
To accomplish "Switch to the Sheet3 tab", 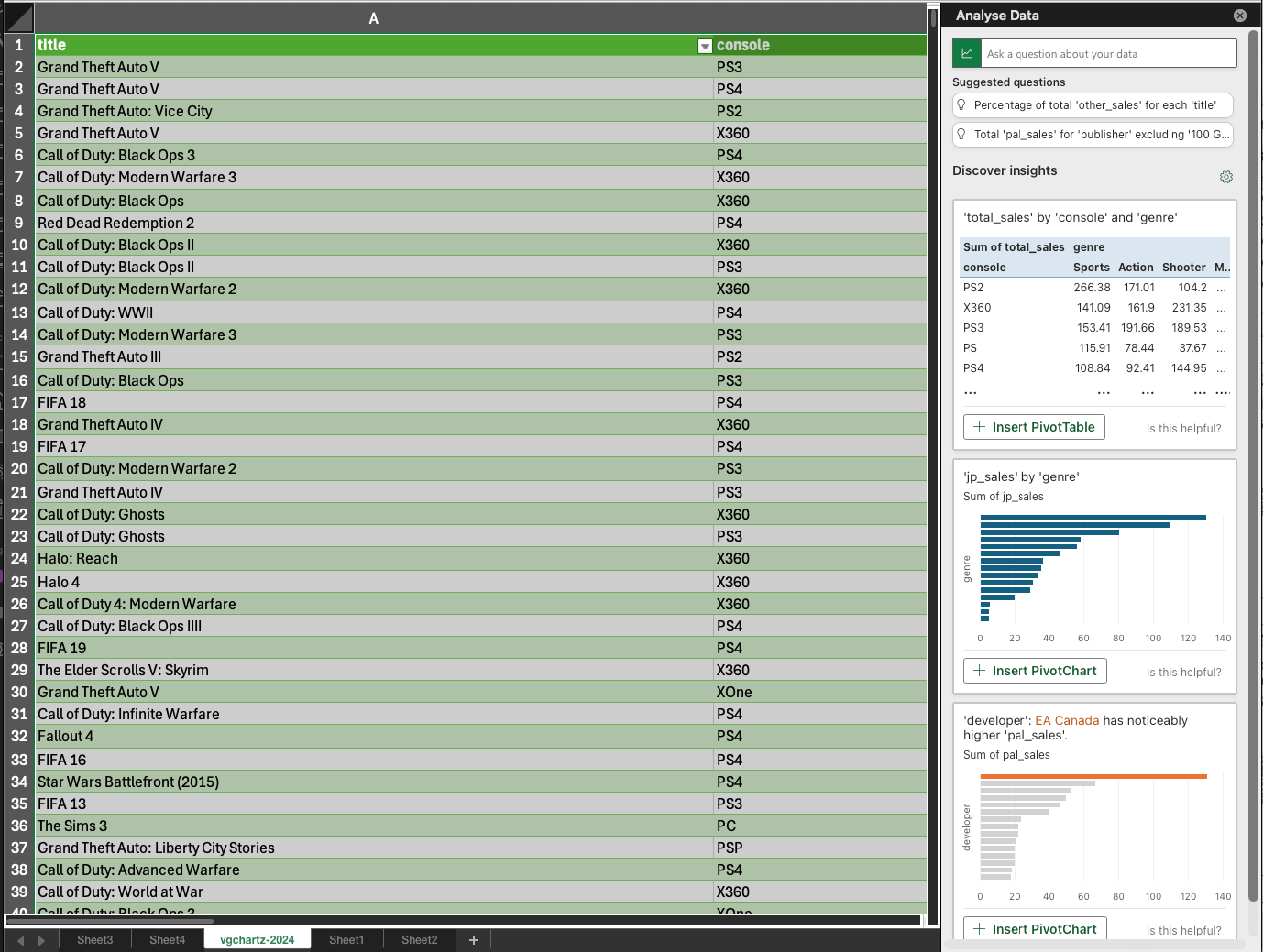I will click(x=95, y=940).
